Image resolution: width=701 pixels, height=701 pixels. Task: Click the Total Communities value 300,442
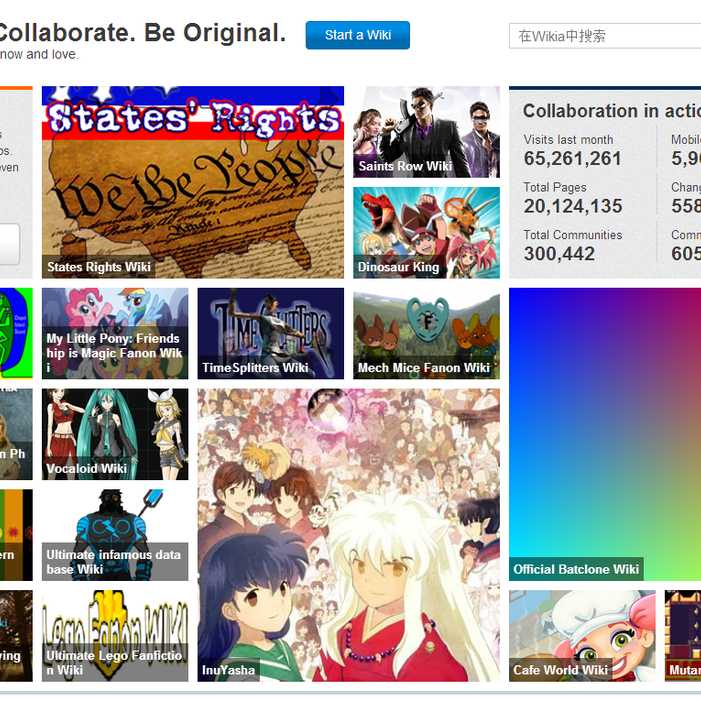[559, 254]
